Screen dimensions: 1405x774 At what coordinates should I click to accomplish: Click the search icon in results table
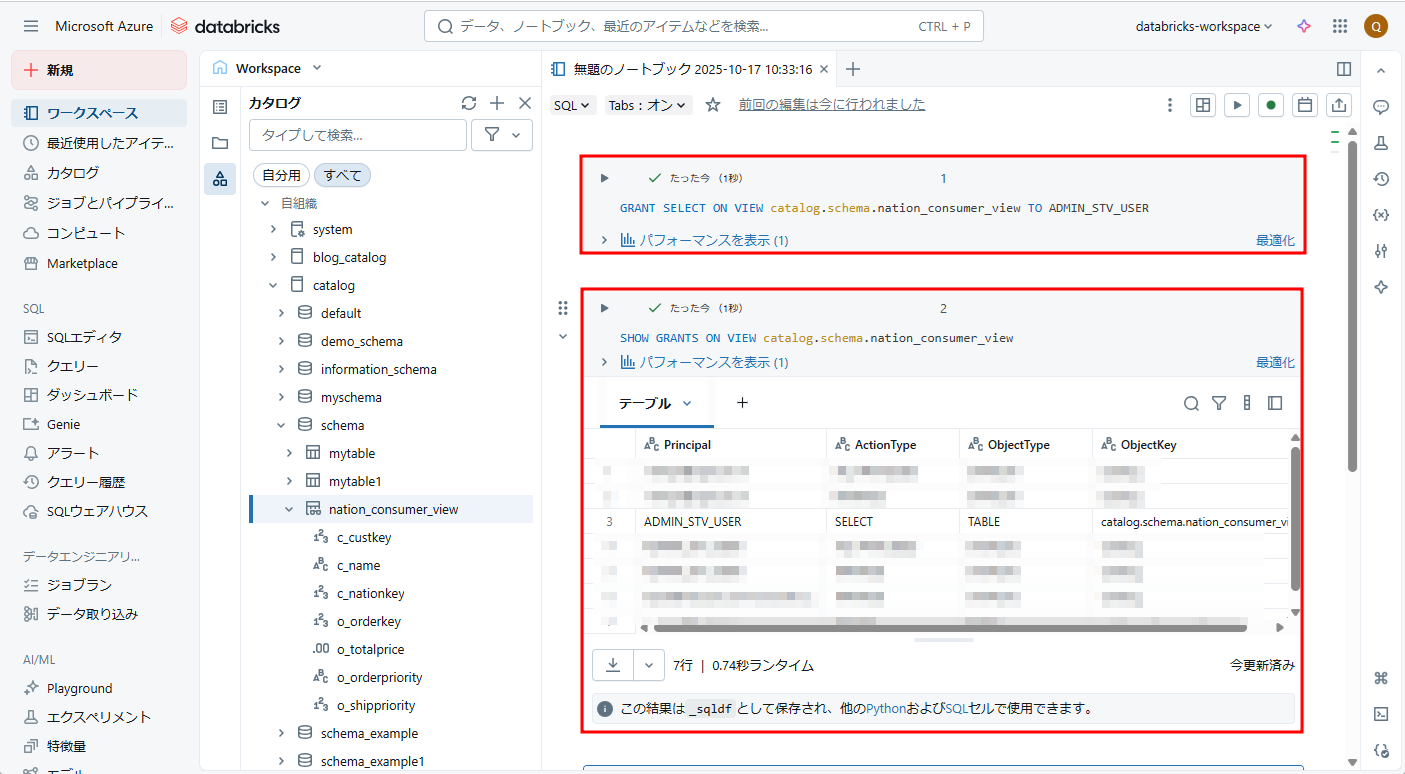pos(1191,403)
